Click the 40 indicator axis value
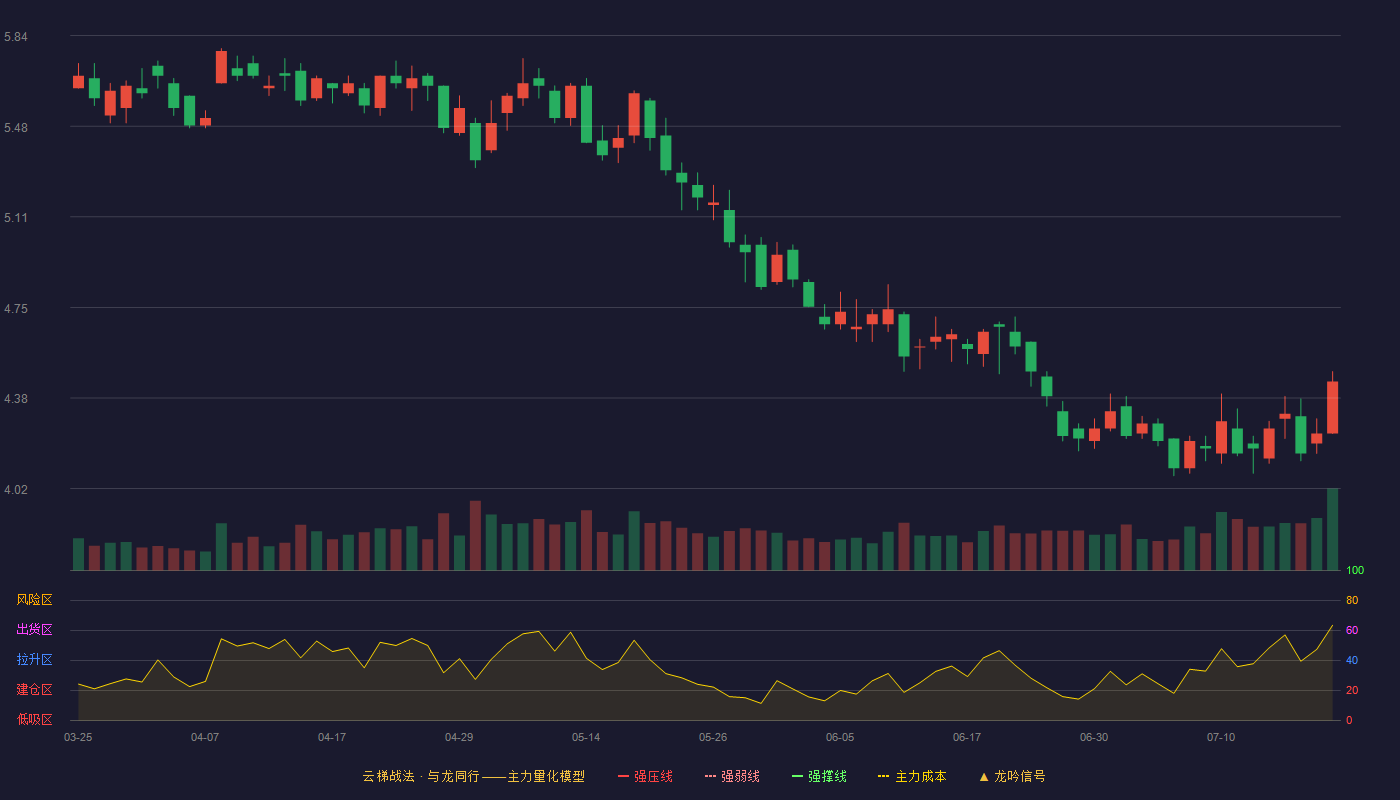 [1352, 661]
